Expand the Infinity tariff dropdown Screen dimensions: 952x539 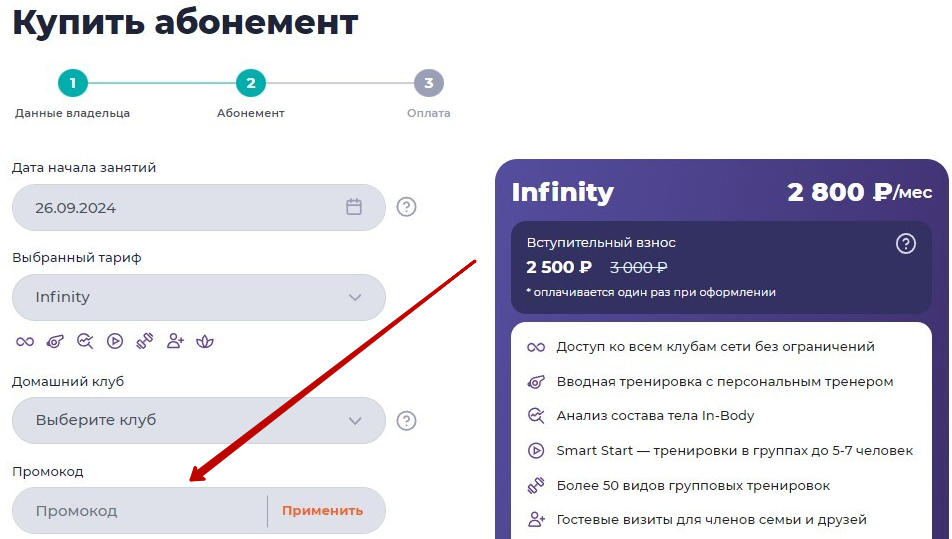click(x=199, y=297)
